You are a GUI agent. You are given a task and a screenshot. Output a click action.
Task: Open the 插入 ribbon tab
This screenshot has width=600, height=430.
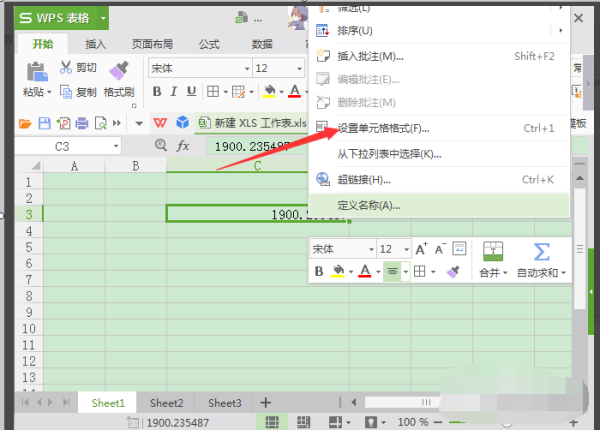coord(96,44)
